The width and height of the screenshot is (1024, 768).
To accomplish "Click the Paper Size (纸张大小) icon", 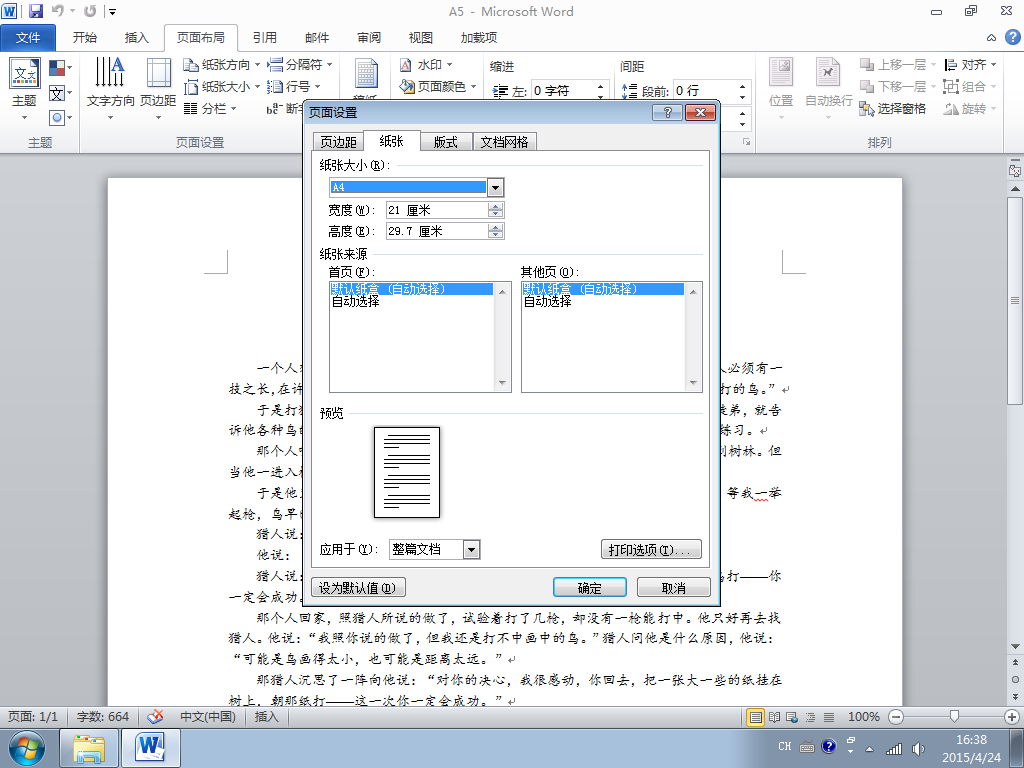I will pyautogui.click(x=190, y=86).
